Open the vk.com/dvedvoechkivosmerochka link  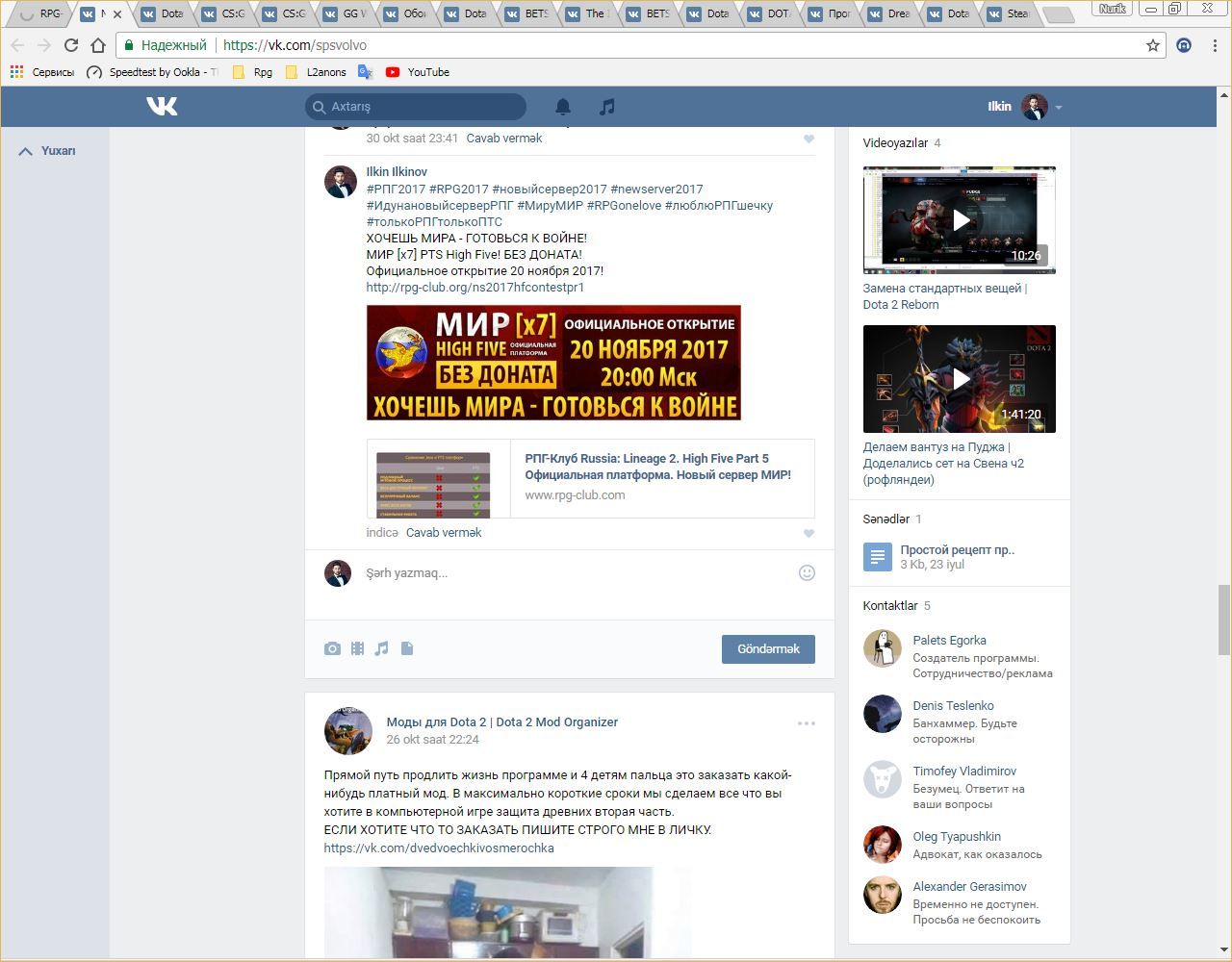(x=439, y=848)
